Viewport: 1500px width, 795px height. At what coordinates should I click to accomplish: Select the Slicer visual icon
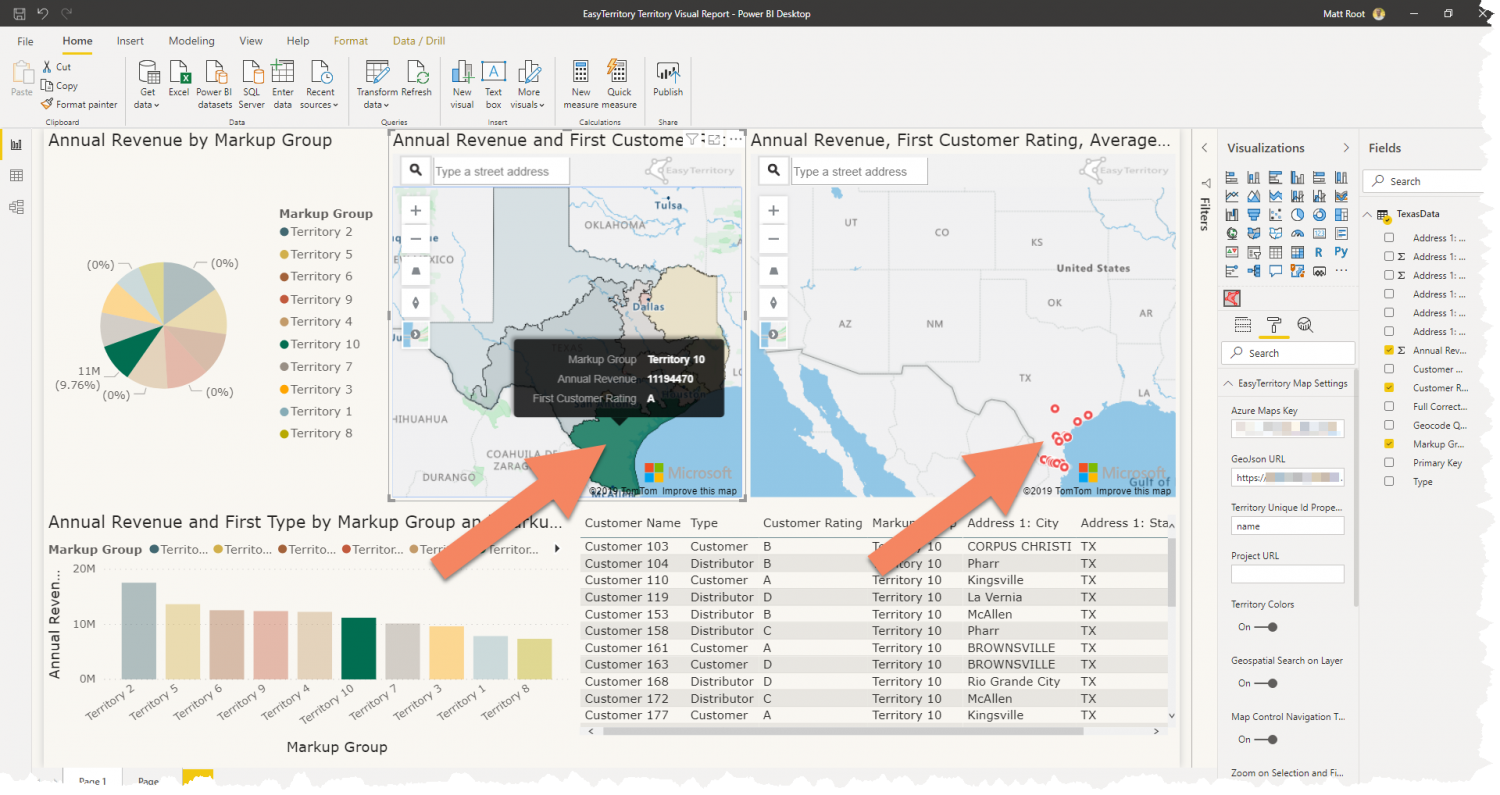point(1253,253)
